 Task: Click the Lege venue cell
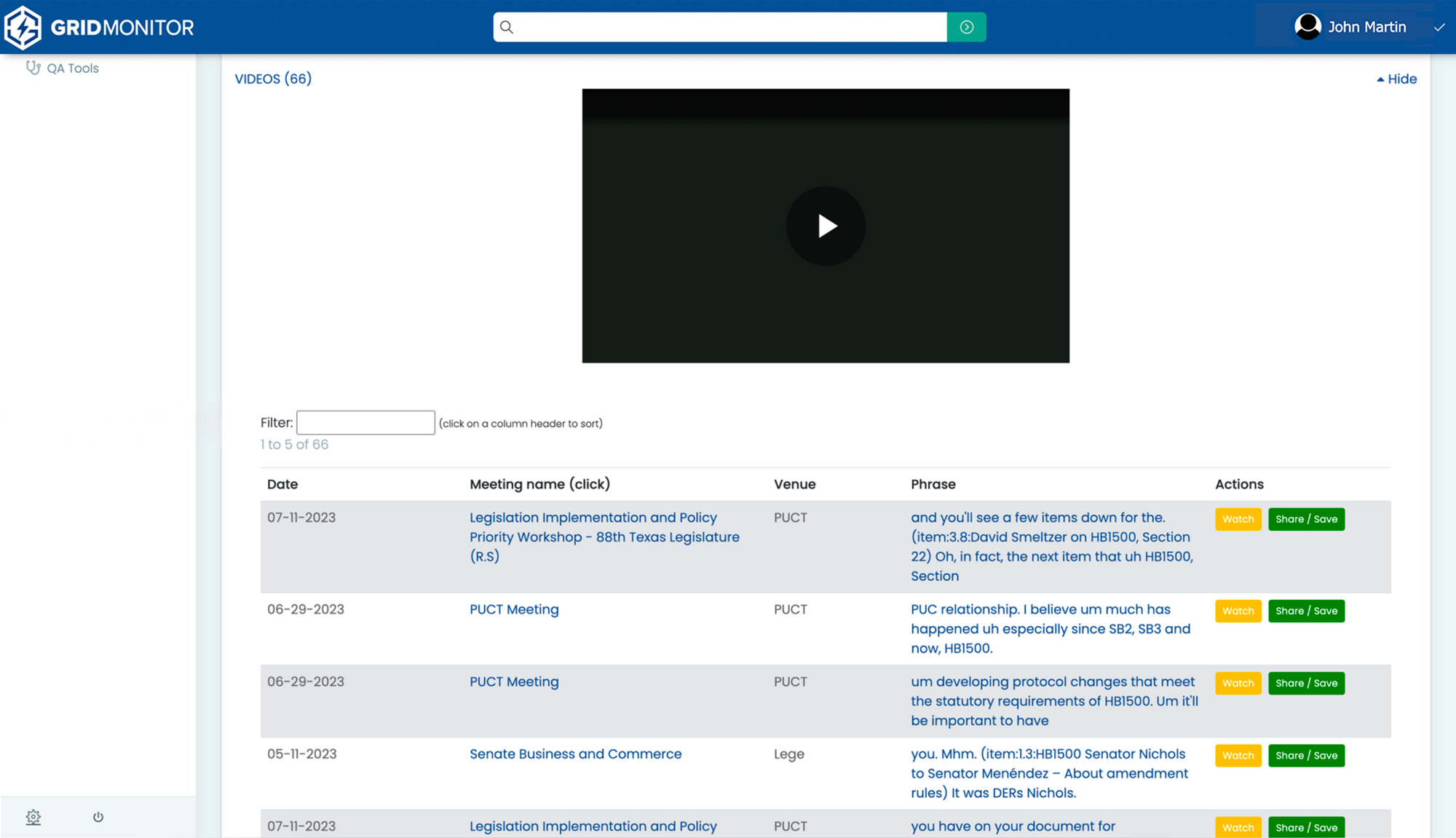[x=789, y=754]
